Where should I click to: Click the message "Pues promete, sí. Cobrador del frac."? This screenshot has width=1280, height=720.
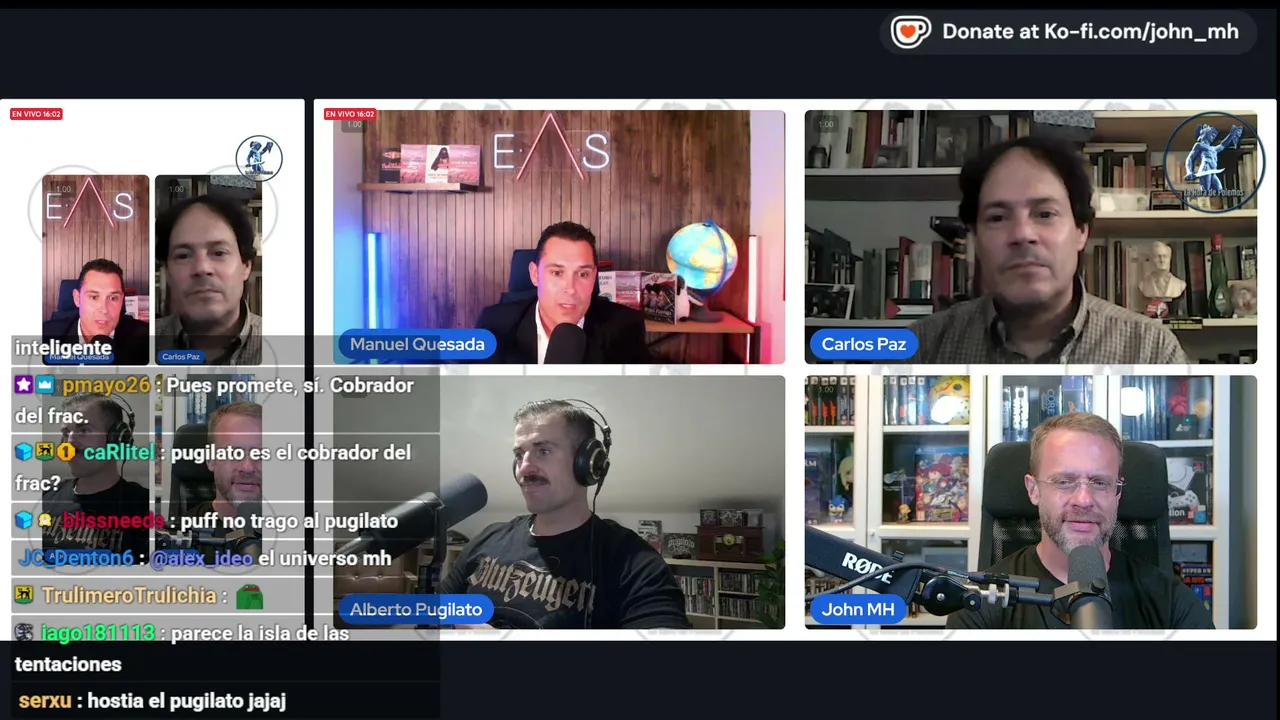pos(214,400)
